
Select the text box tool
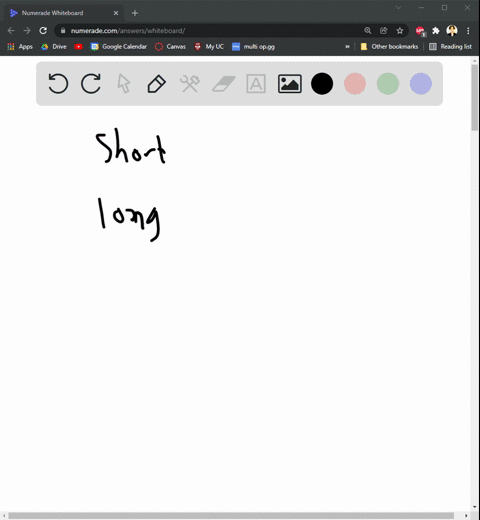click(256, 83)
